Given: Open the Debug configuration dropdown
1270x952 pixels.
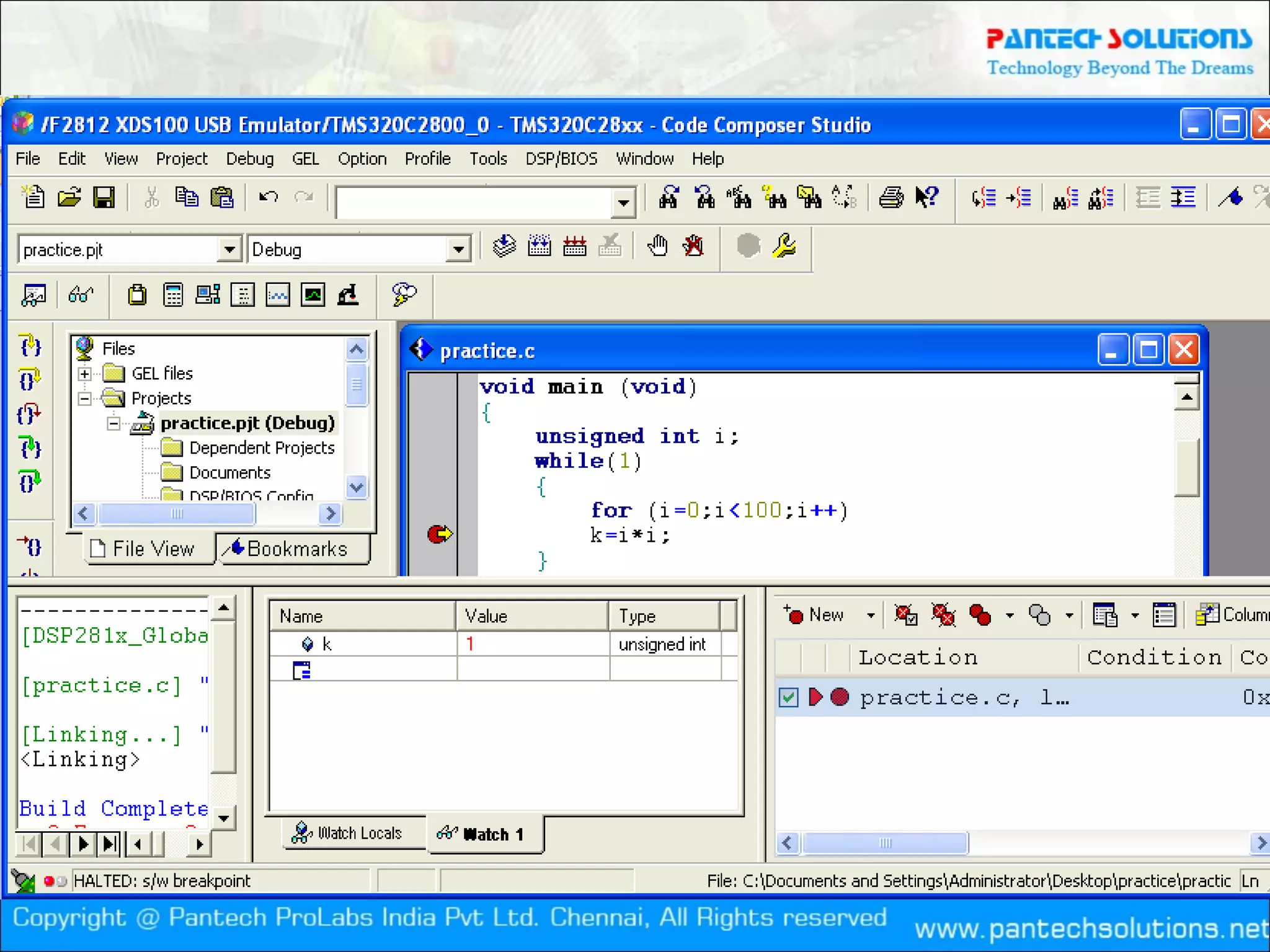Looking at the screenshot, I should click(x=458, y=250).
